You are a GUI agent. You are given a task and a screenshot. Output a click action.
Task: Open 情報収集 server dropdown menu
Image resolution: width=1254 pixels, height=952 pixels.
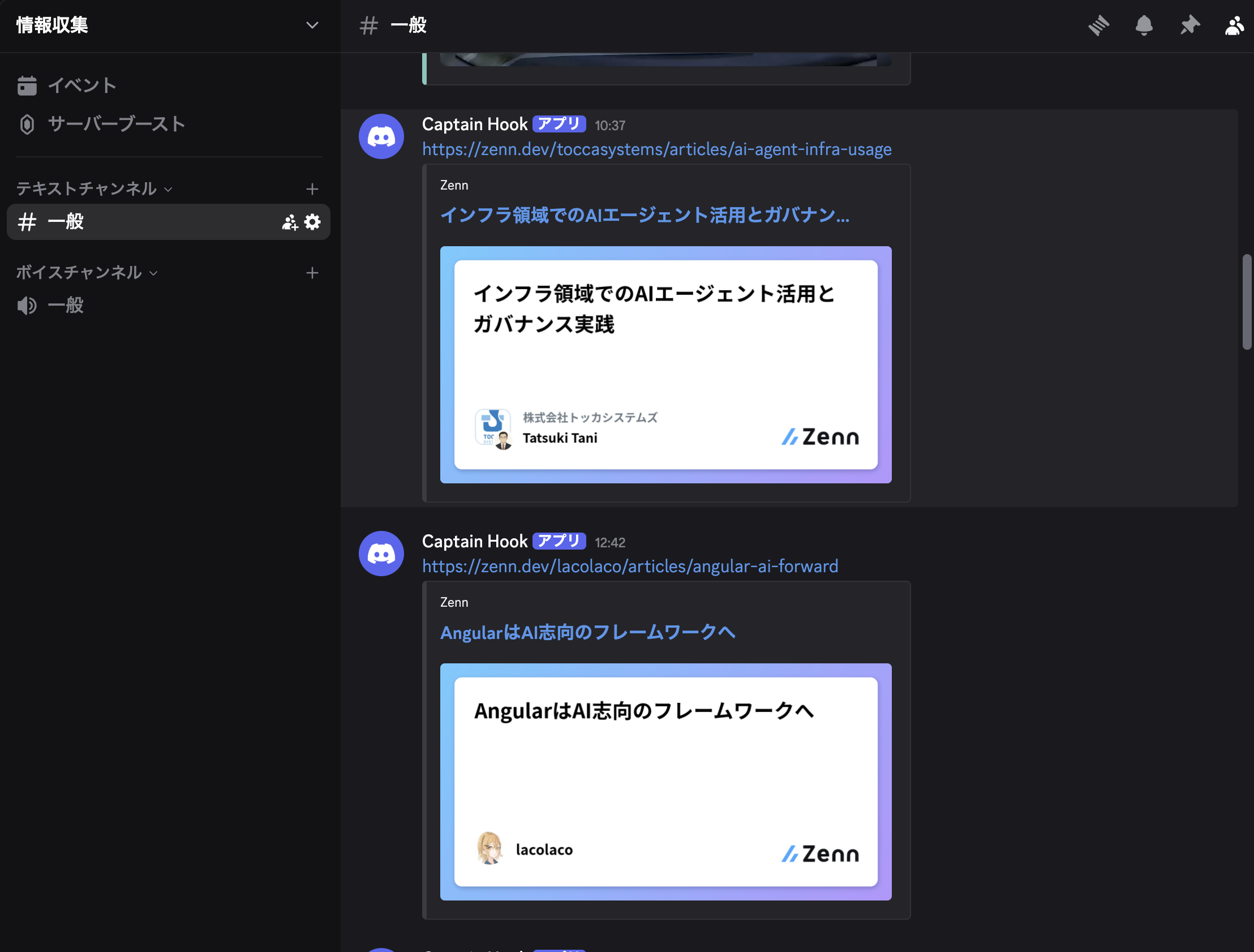click(x=312, y=25)
